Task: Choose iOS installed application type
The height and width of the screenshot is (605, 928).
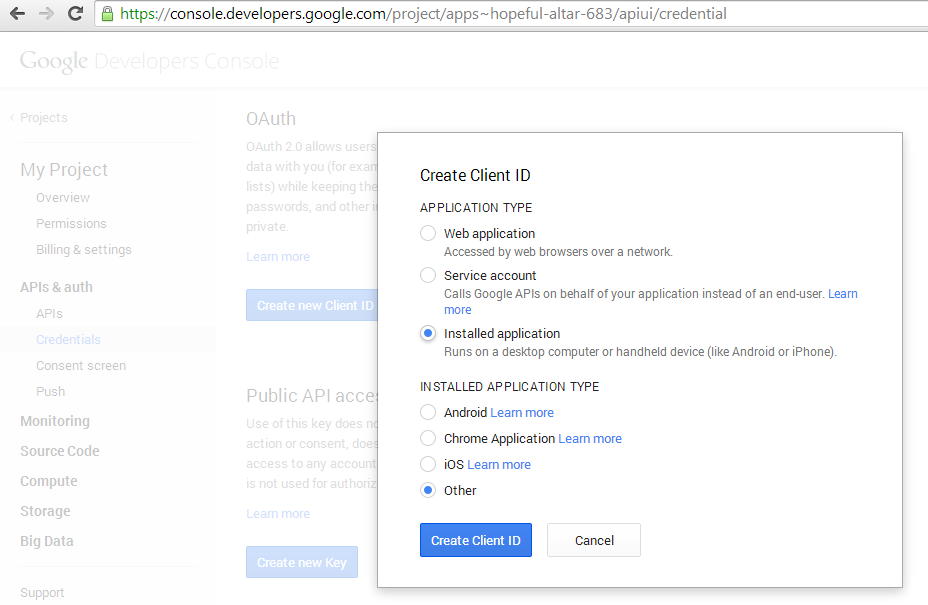Action: (x=428, y=464)
